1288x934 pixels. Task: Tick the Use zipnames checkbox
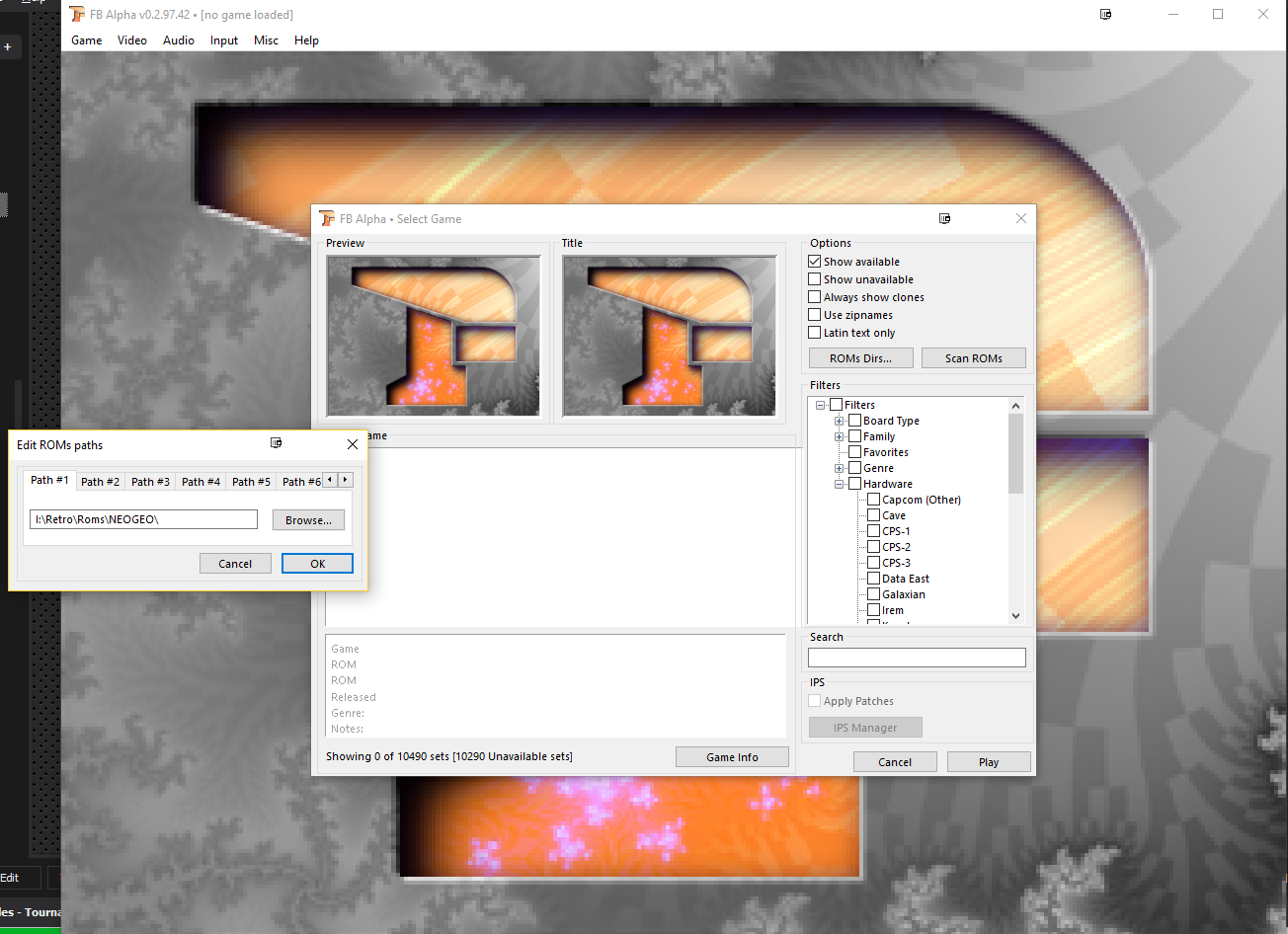815,315
